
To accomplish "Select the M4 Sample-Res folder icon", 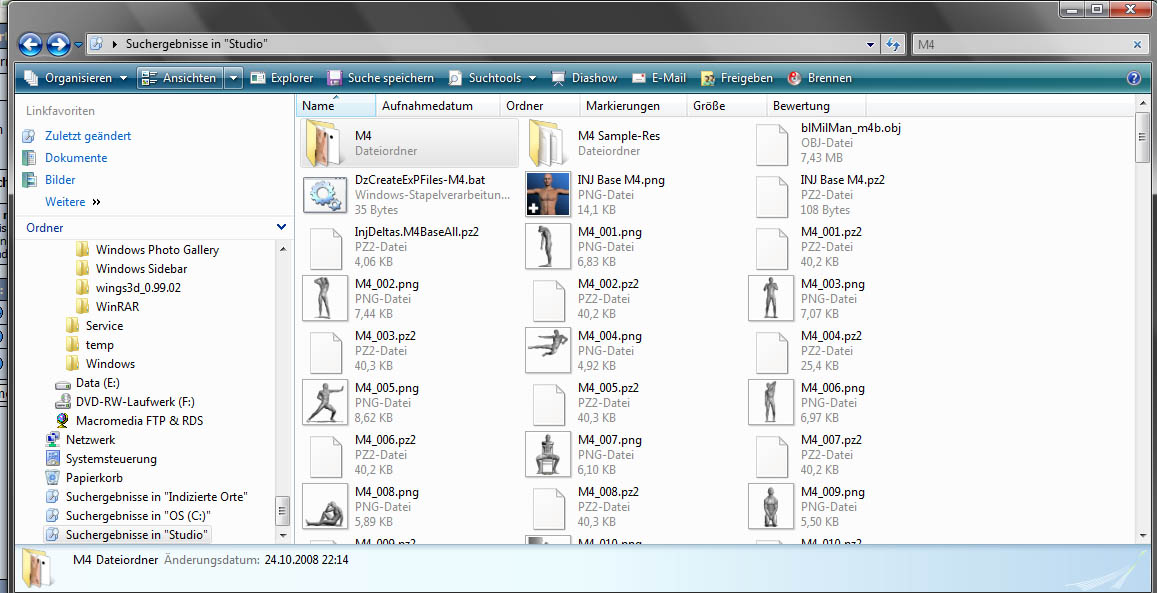I will tap(547, 143).
